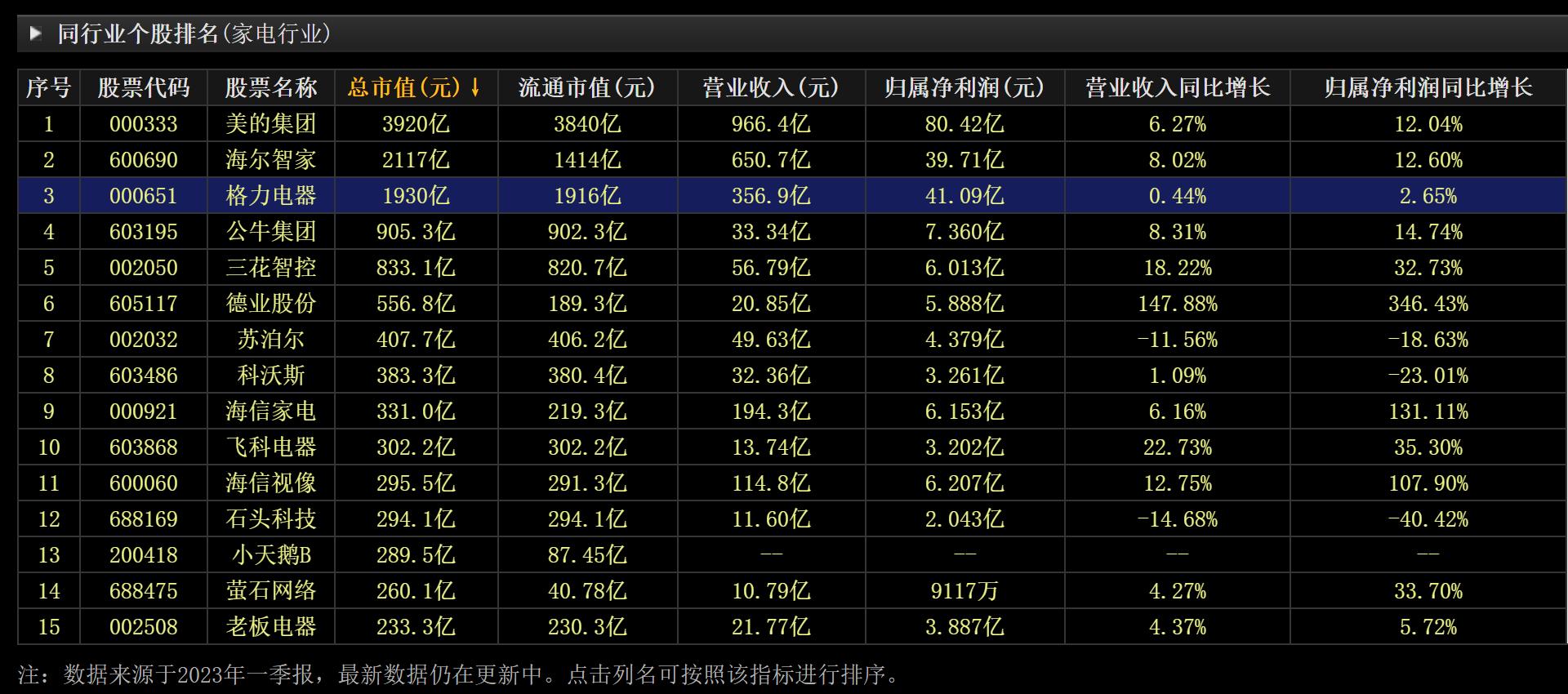This screenshot has height=694, width=1568.
Task: Open stock 石头科技
Action: [271, 519]
